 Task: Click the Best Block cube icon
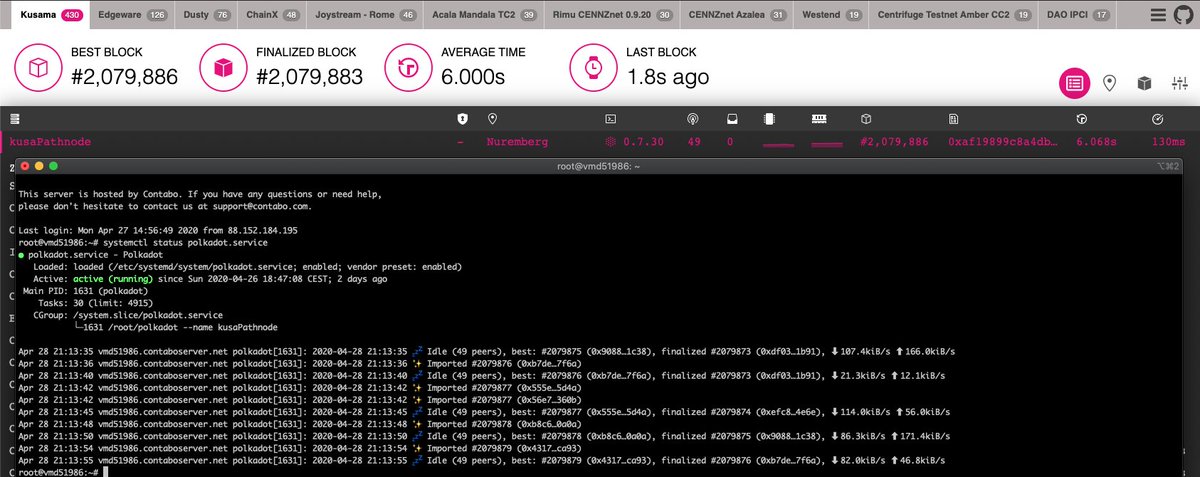(39, 67)
